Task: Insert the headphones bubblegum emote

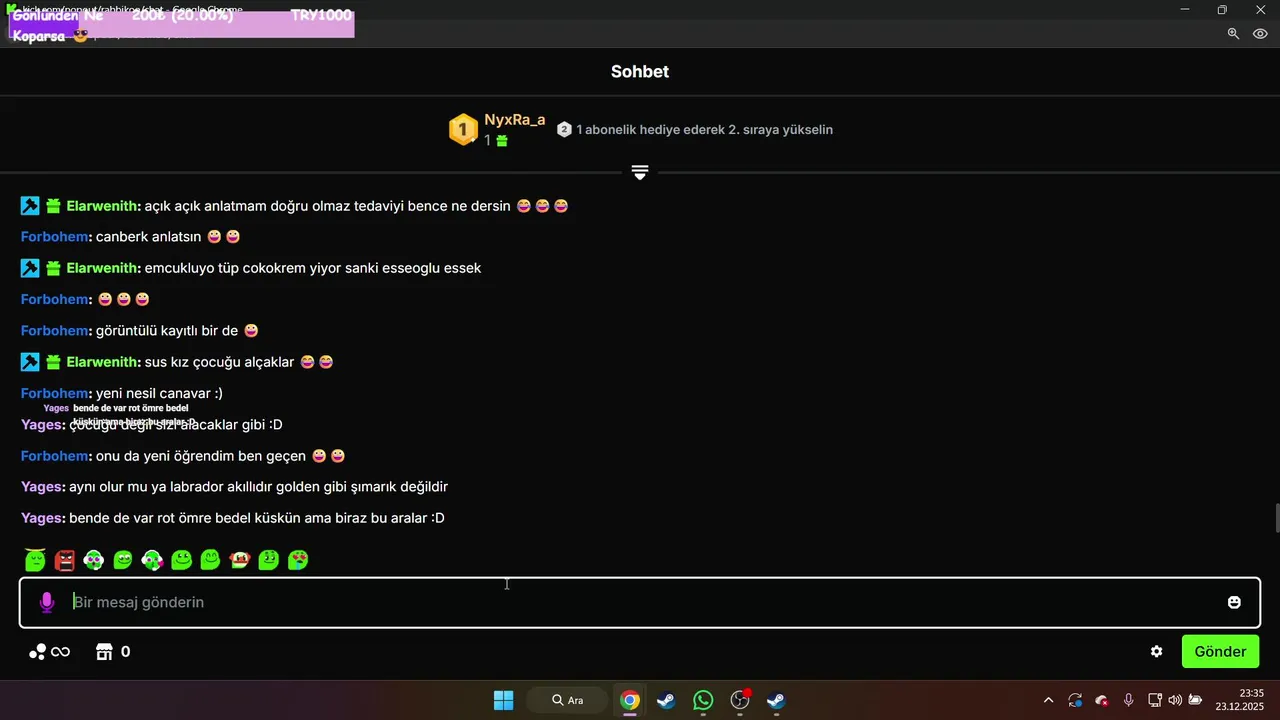Action: pyautogui.click(x=152, y=560)
